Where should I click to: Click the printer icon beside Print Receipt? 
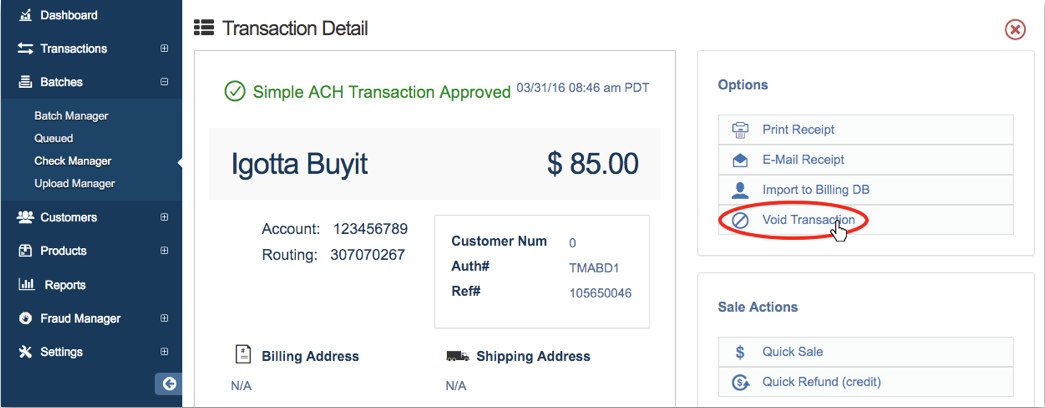(740, 130)
